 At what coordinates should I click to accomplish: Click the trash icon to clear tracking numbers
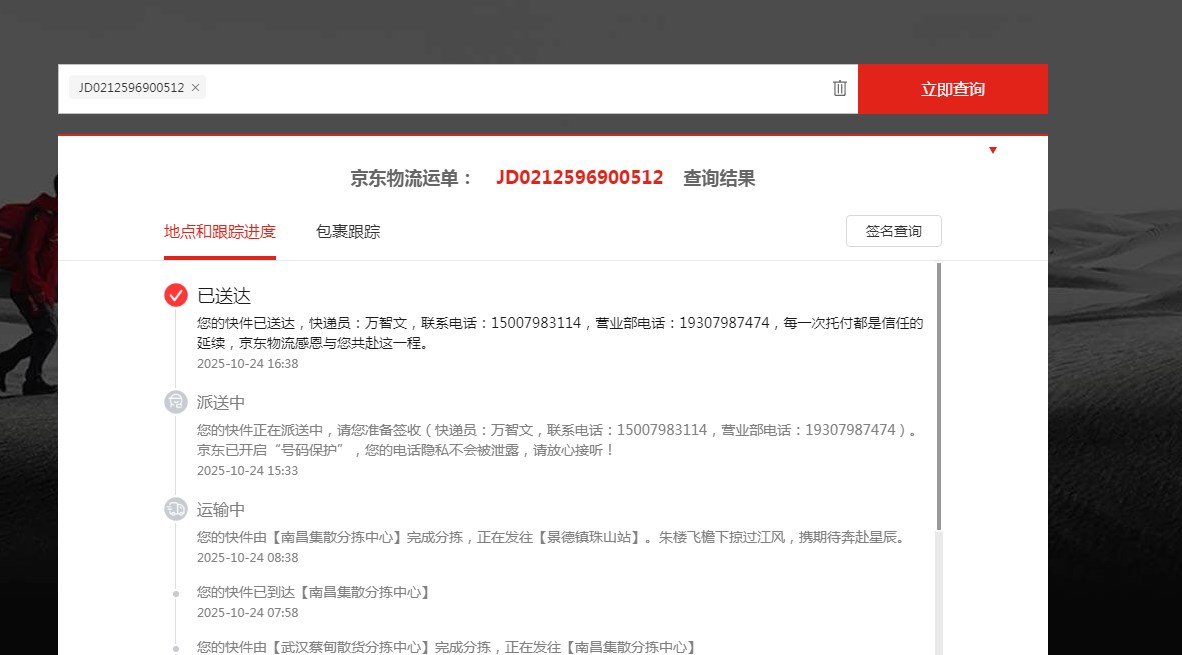coord(840,88)
